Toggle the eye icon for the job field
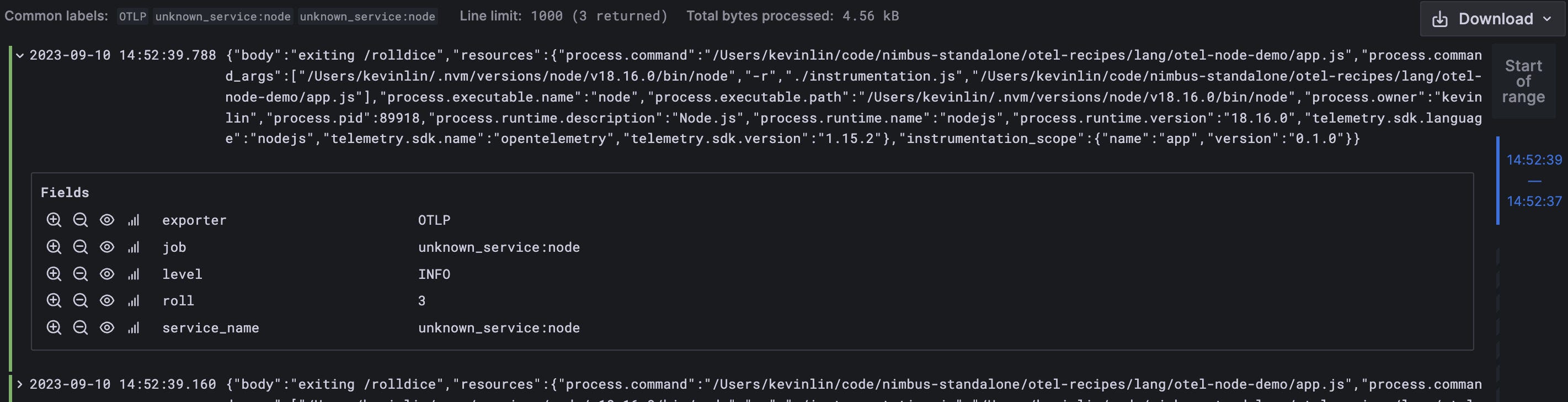This screenshot has height=402, width=1568. (x=107, y=247)
